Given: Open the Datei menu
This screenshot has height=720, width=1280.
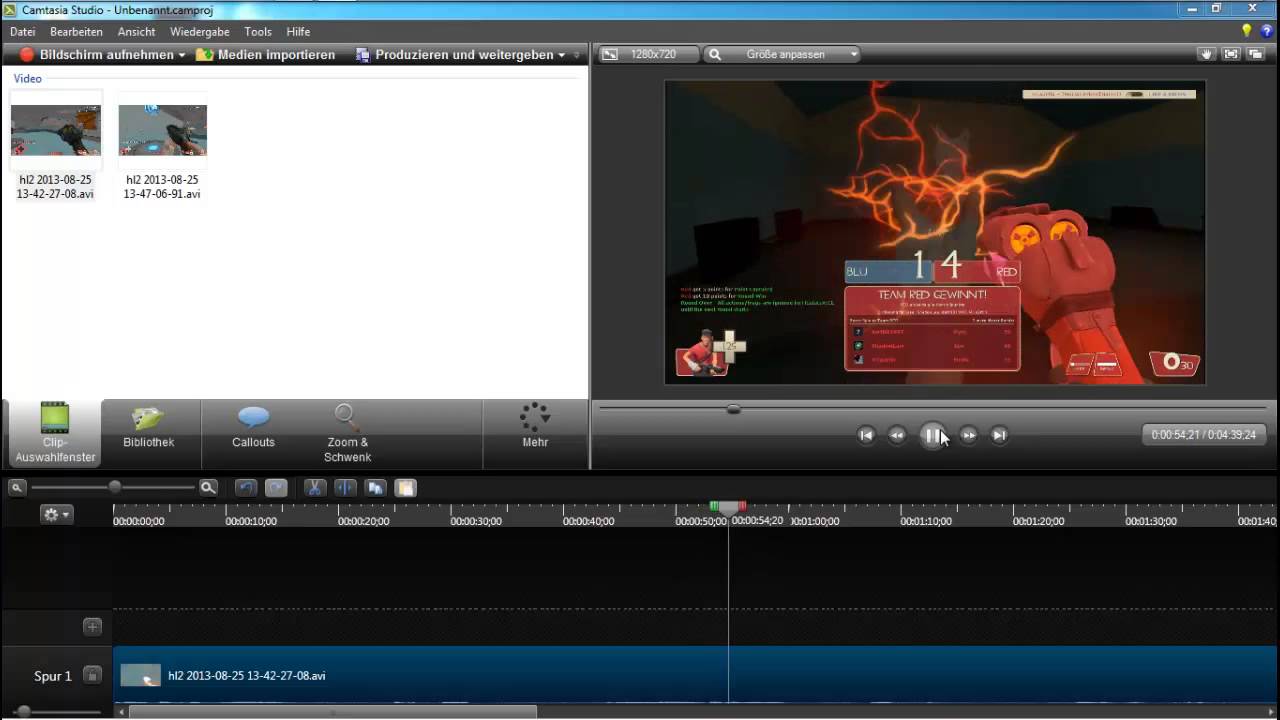Looking at the screenshot, I should pyautogui.click(x=22, y=32).
